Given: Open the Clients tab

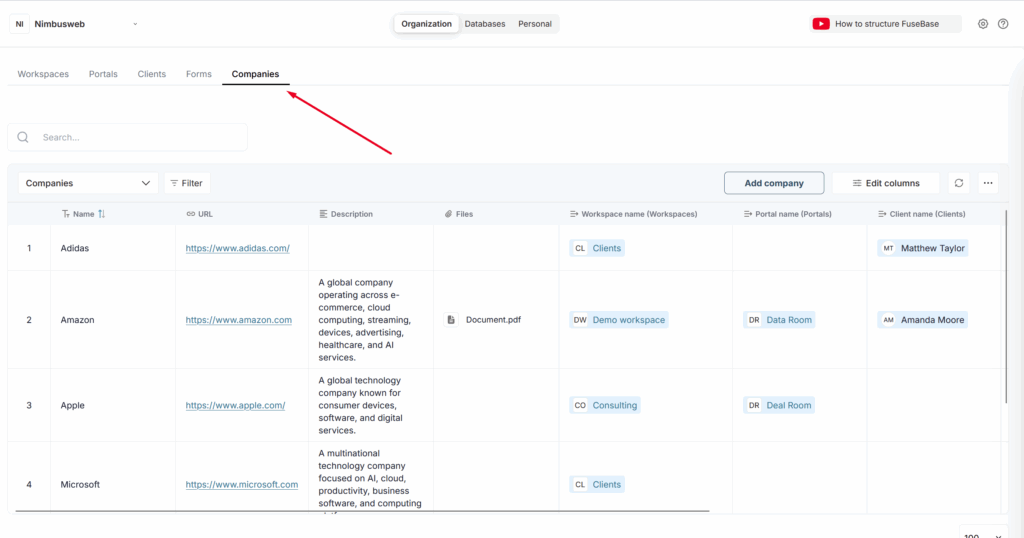Looking at the screenshot, I should click(x=152, y=74).
